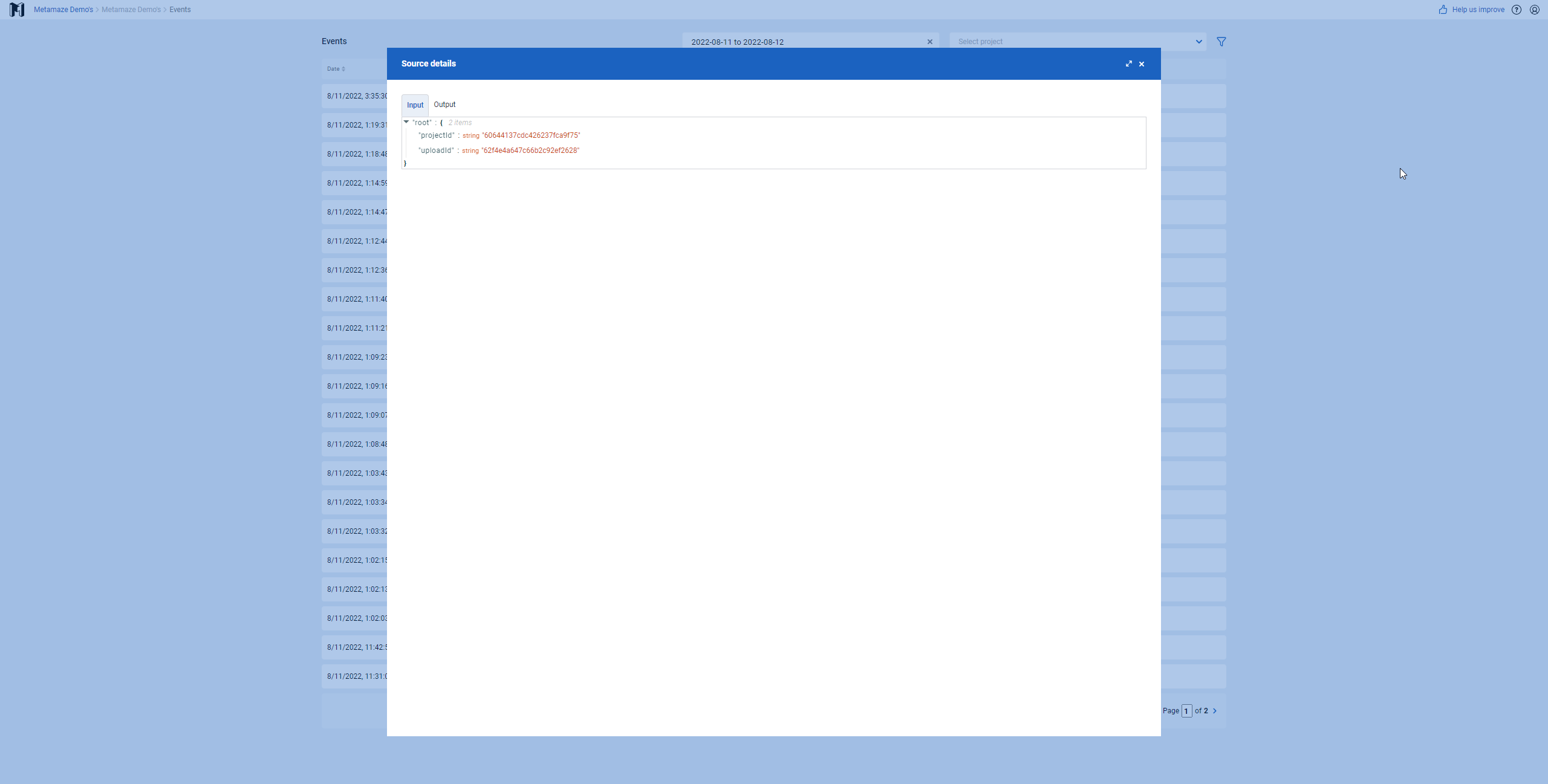Click the "projectId" key label
1548x784 pixels.
click(x=436, y=135)
